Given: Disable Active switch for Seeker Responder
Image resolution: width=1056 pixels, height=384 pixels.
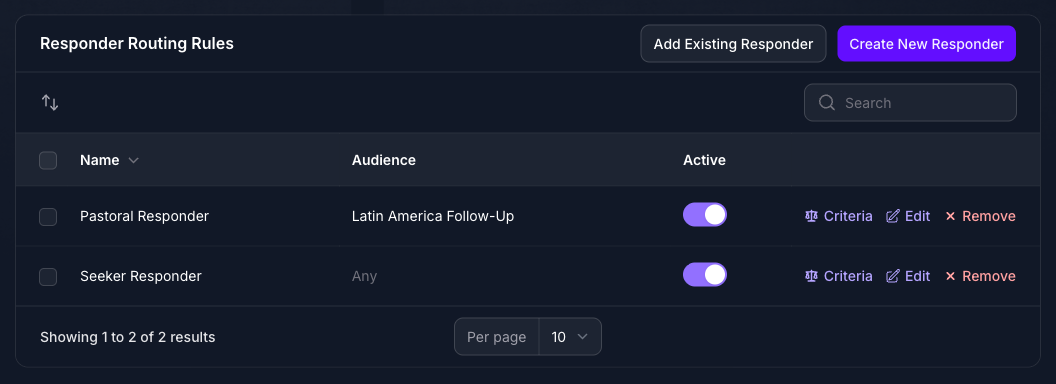Looking at the screenshot, I should click(x=704, y=275).
